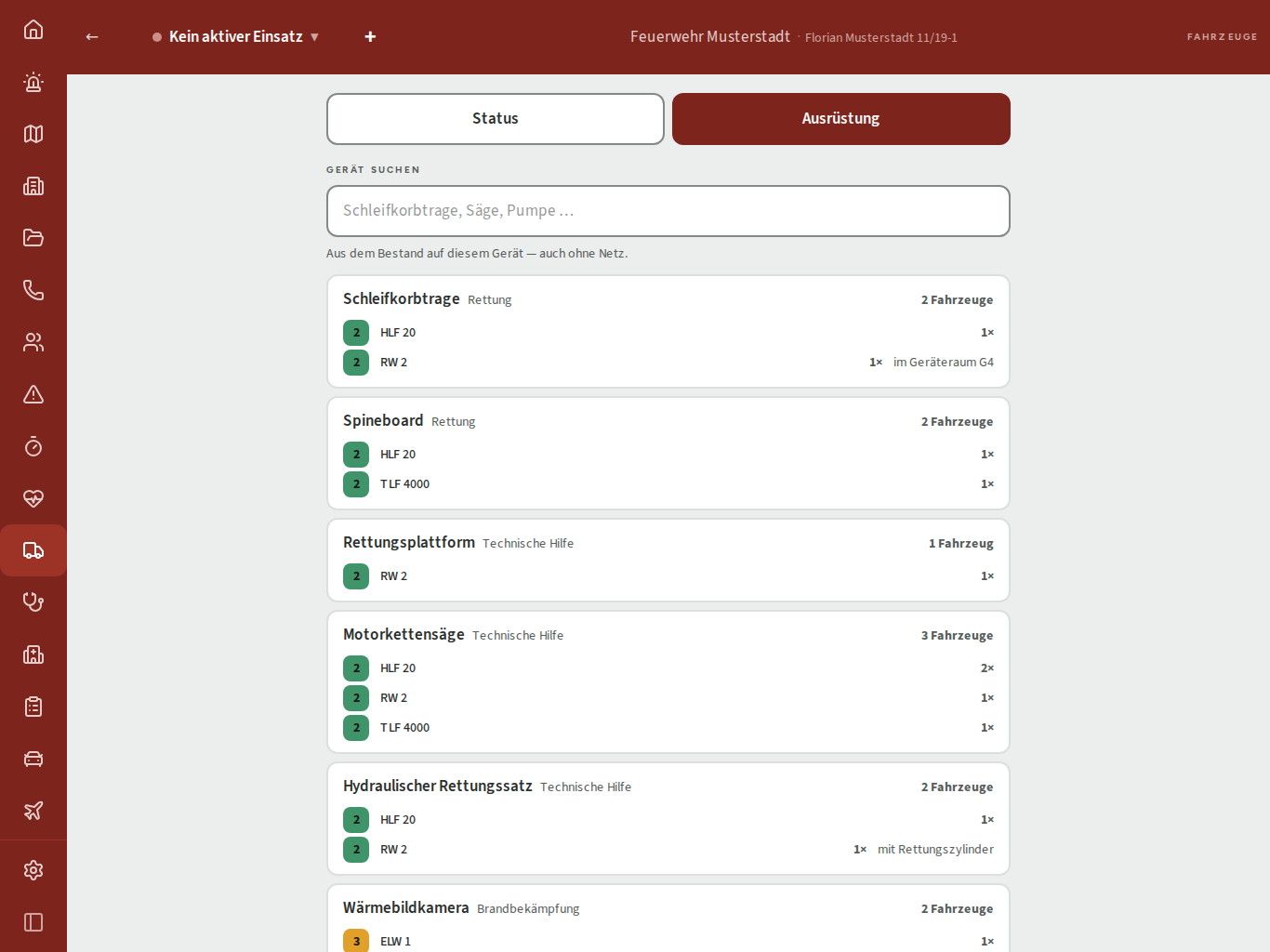Click the Feuerwehr Musterstadt title
This screenshot has height=952, width=1270.
[710, 36]
